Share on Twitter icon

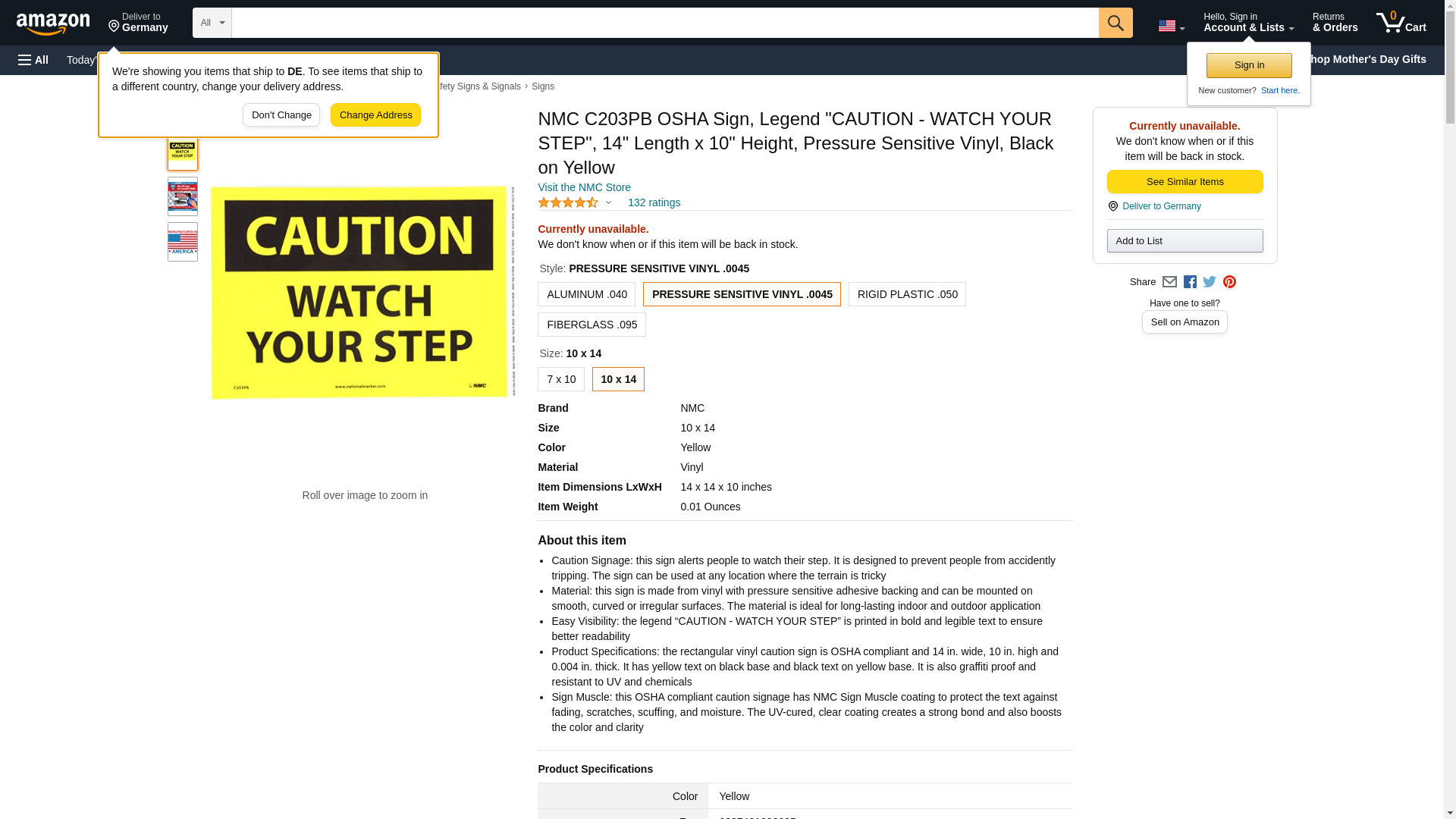(1209, 282)
